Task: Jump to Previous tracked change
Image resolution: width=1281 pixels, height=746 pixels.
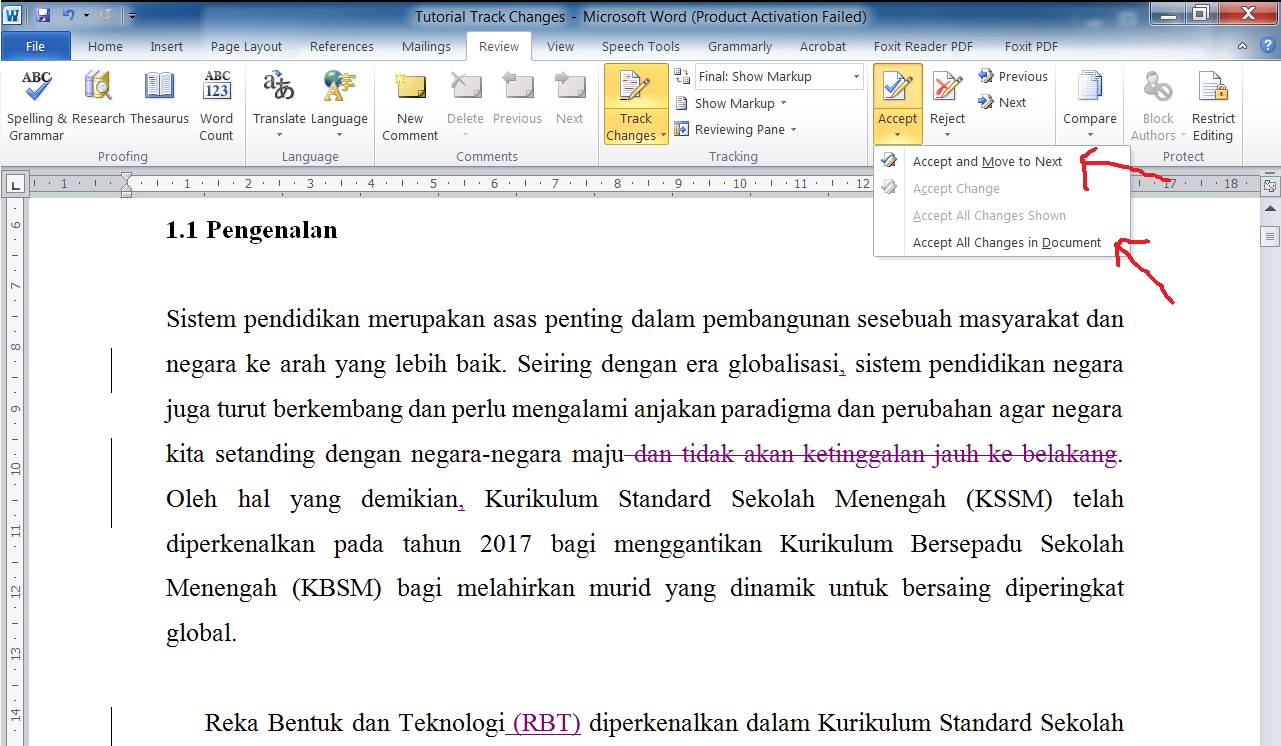Action: (x=1013, y=76)
